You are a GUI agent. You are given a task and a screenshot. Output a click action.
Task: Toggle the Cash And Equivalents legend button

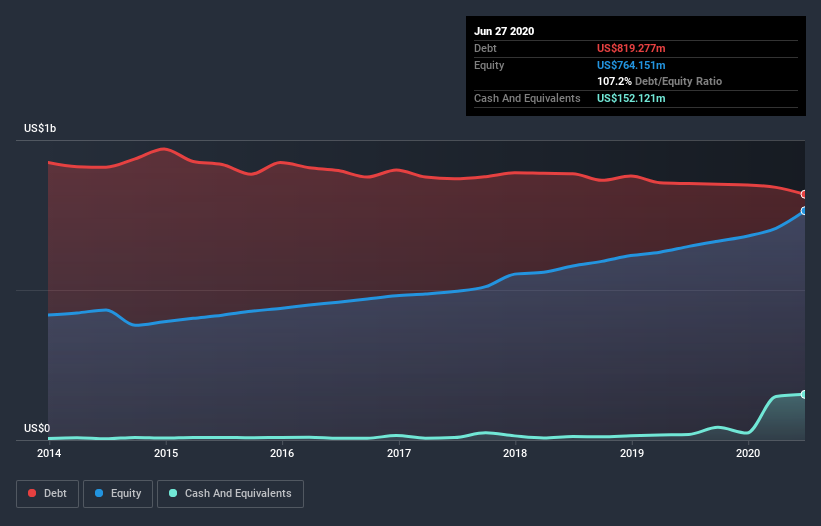pyautogui.click(x=230, y=494)
